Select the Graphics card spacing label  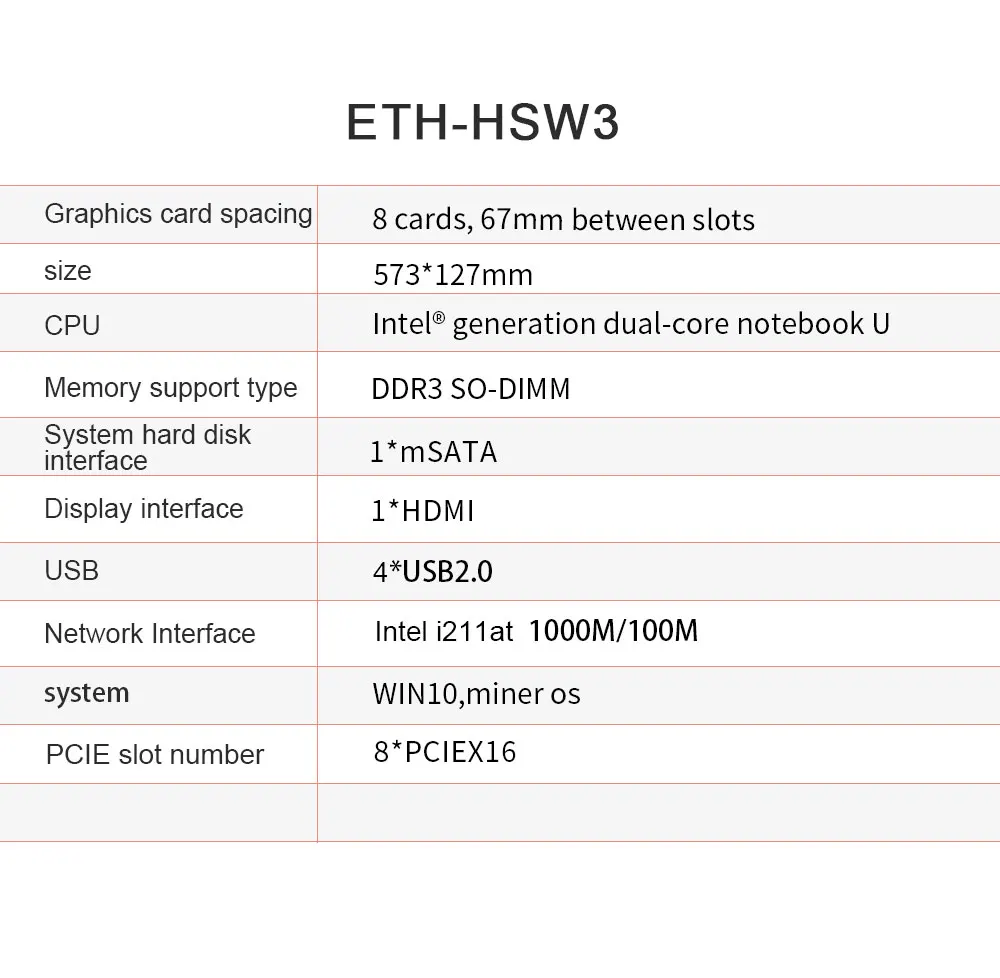coord(179,215)
